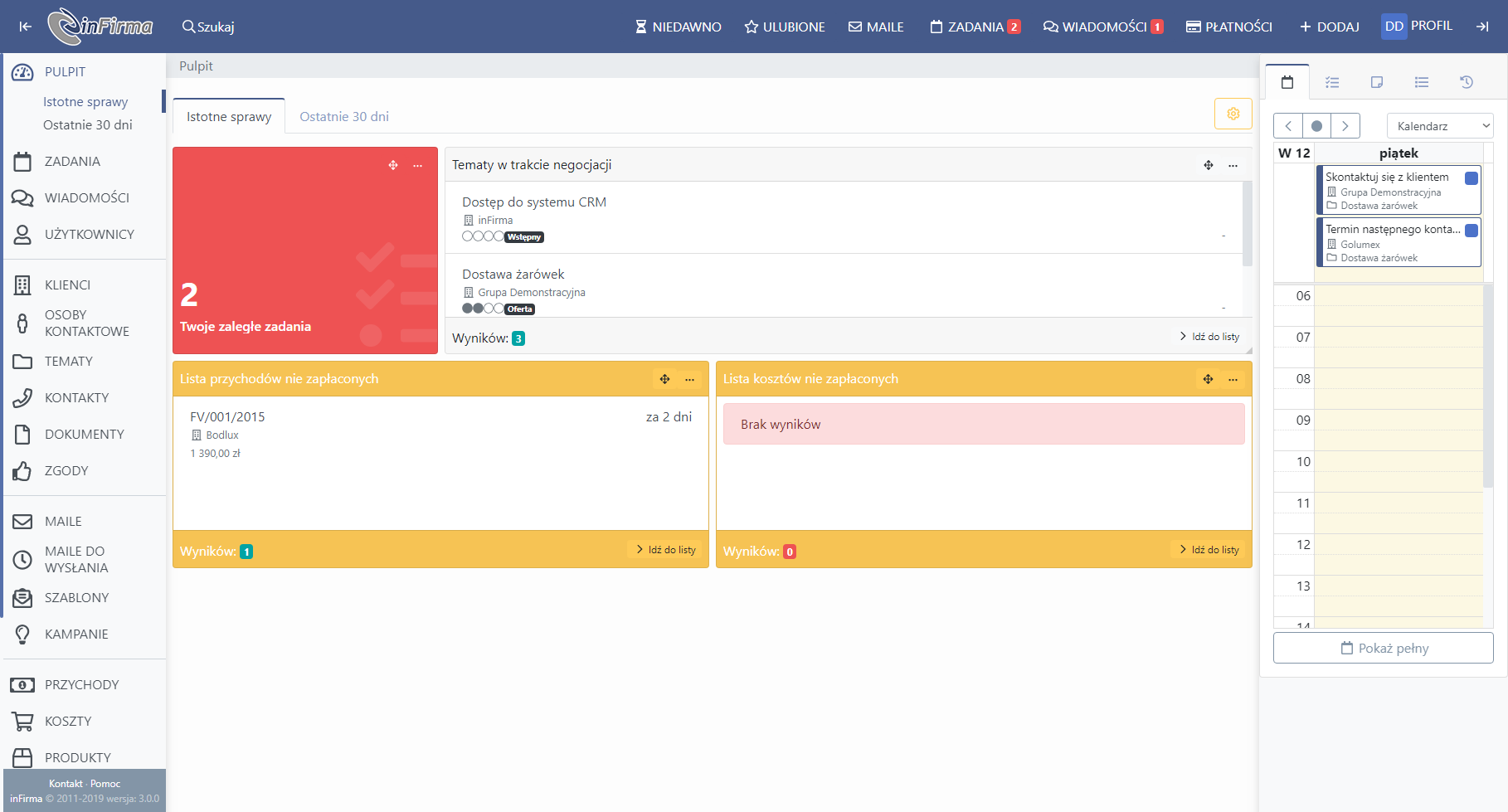Click move handle on Tematy w trakcie negocjacji
Screen dimensions: 1508x812
point(1209,166)
